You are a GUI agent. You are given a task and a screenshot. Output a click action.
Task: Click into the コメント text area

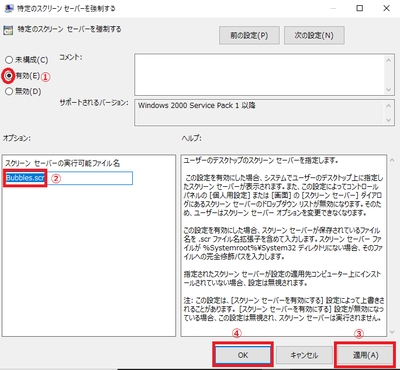click(259, 75)
